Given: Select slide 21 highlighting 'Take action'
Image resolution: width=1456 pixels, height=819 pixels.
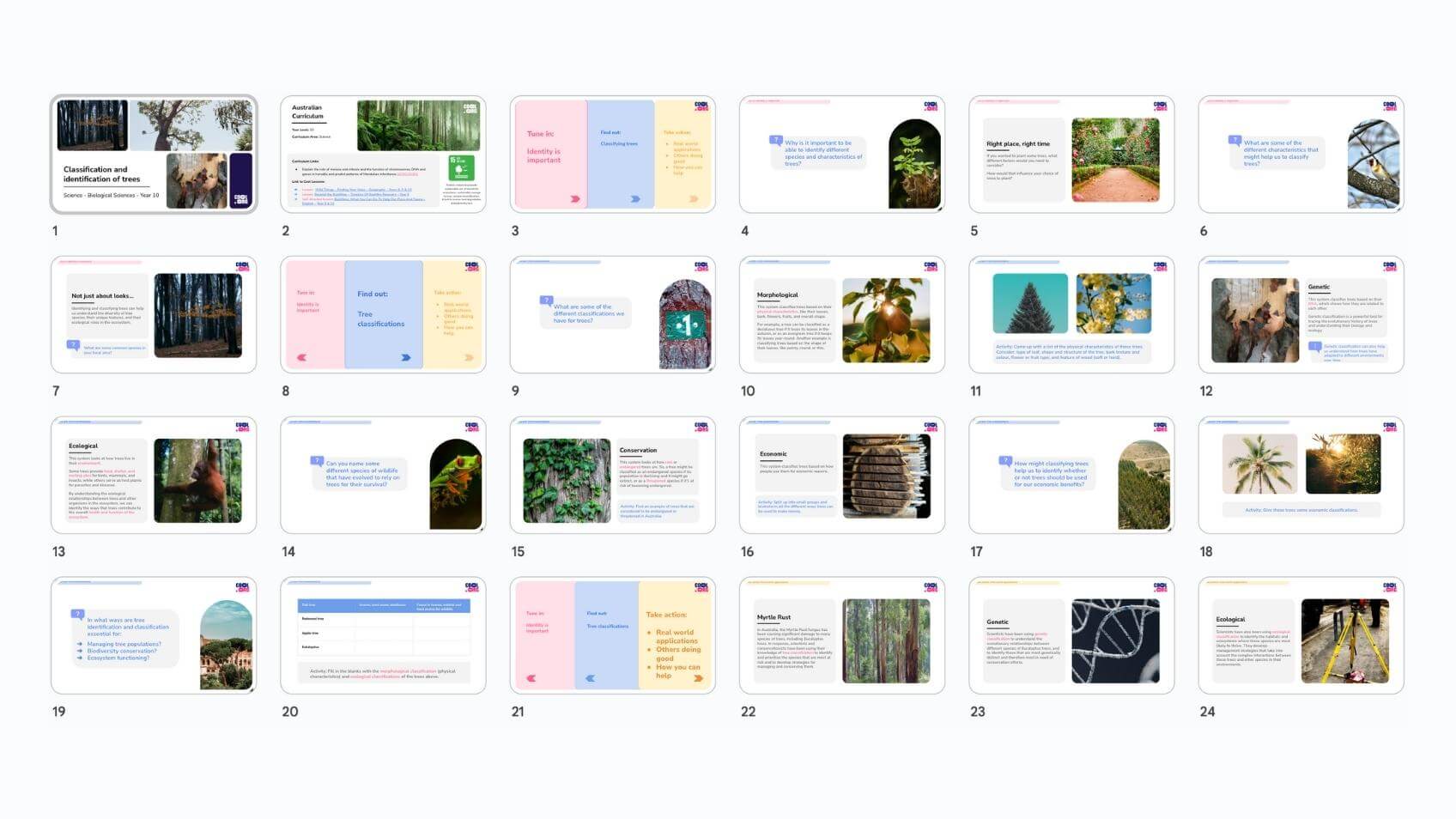Looking at the screenshot, I should tap(612, 635).
